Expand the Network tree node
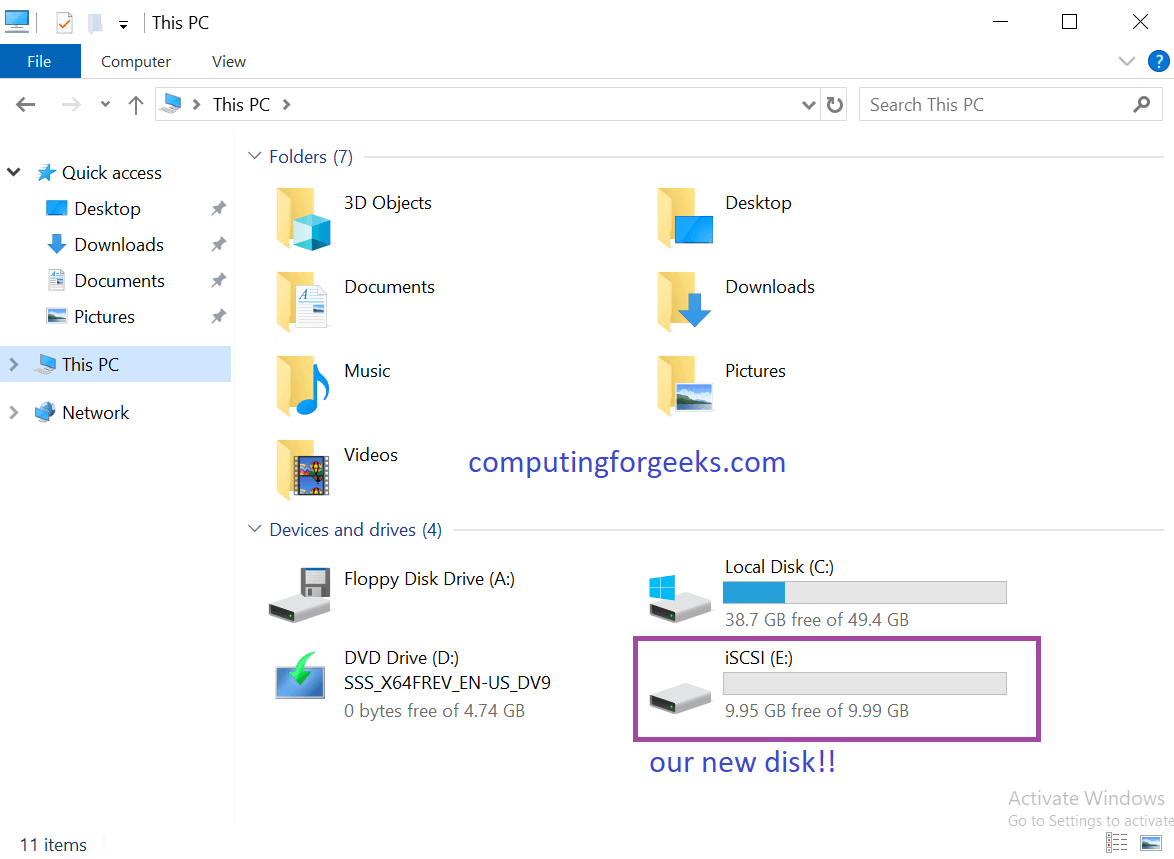1174x859 pixels. click(x=13, y=413)
